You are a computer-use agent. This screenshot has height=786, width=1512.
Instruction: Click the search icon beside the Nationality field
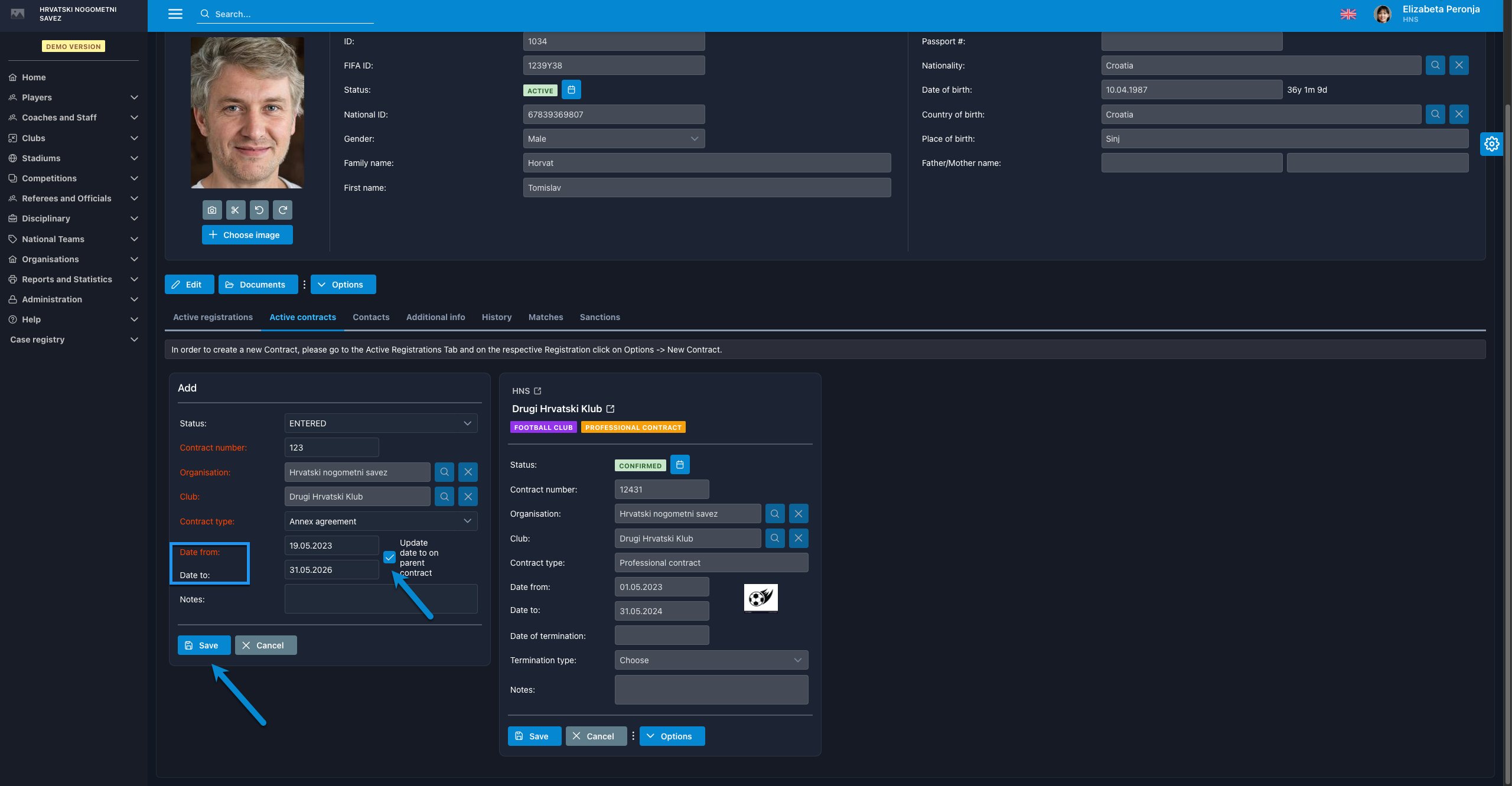point(1435,66)
